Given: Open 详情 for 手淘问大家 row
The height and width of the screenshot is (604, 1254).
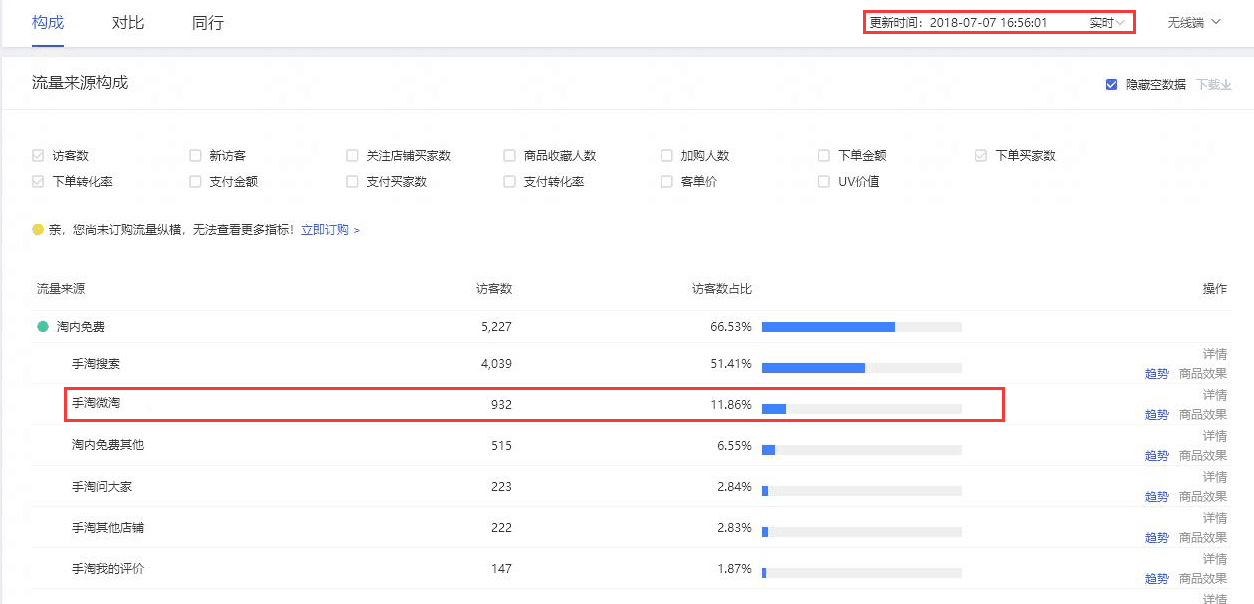Looking at the screenshot, I should click(1215, 477).
